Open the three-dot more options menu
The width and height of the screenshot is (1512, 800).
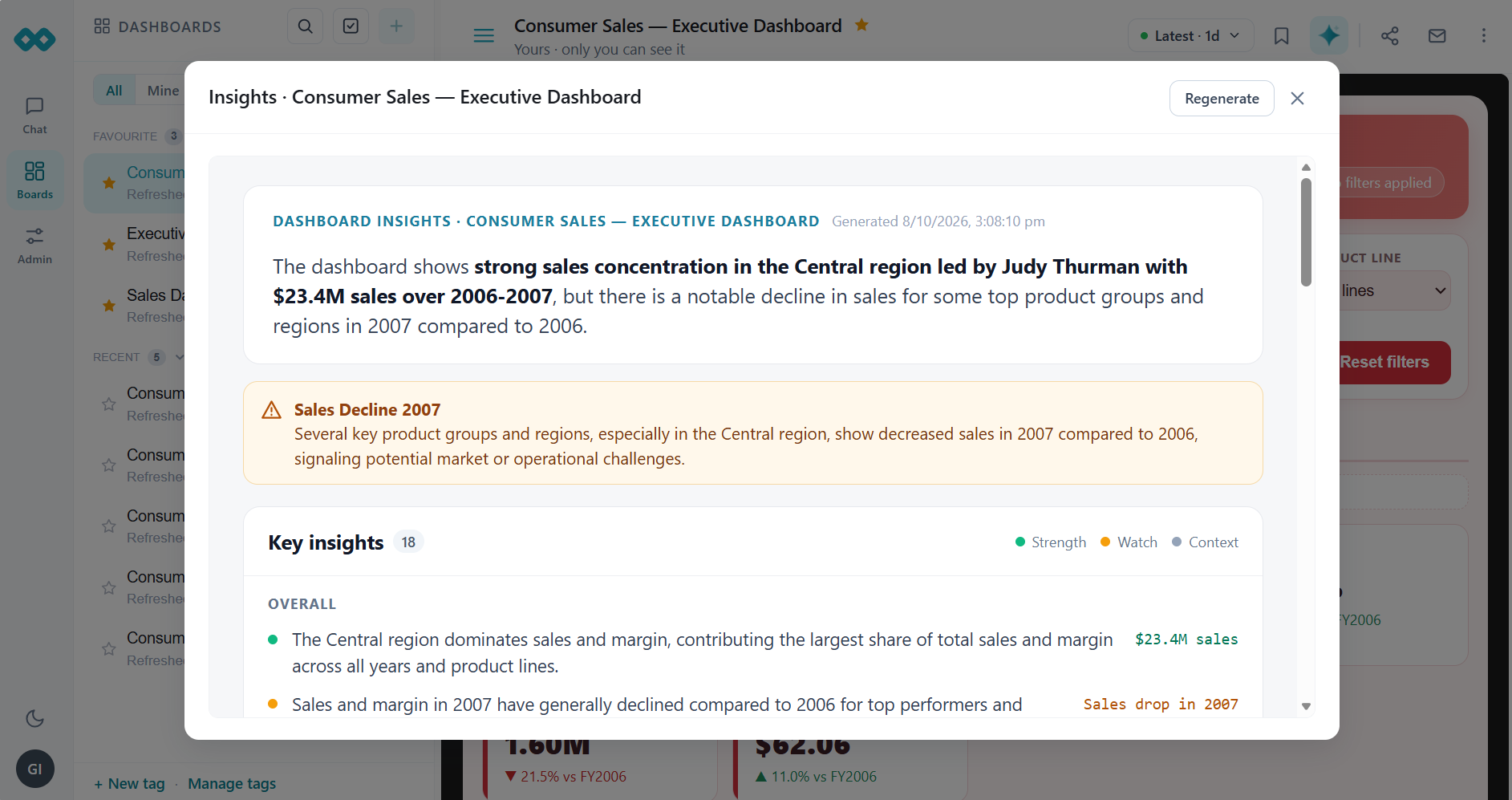tap(1484, 35)
